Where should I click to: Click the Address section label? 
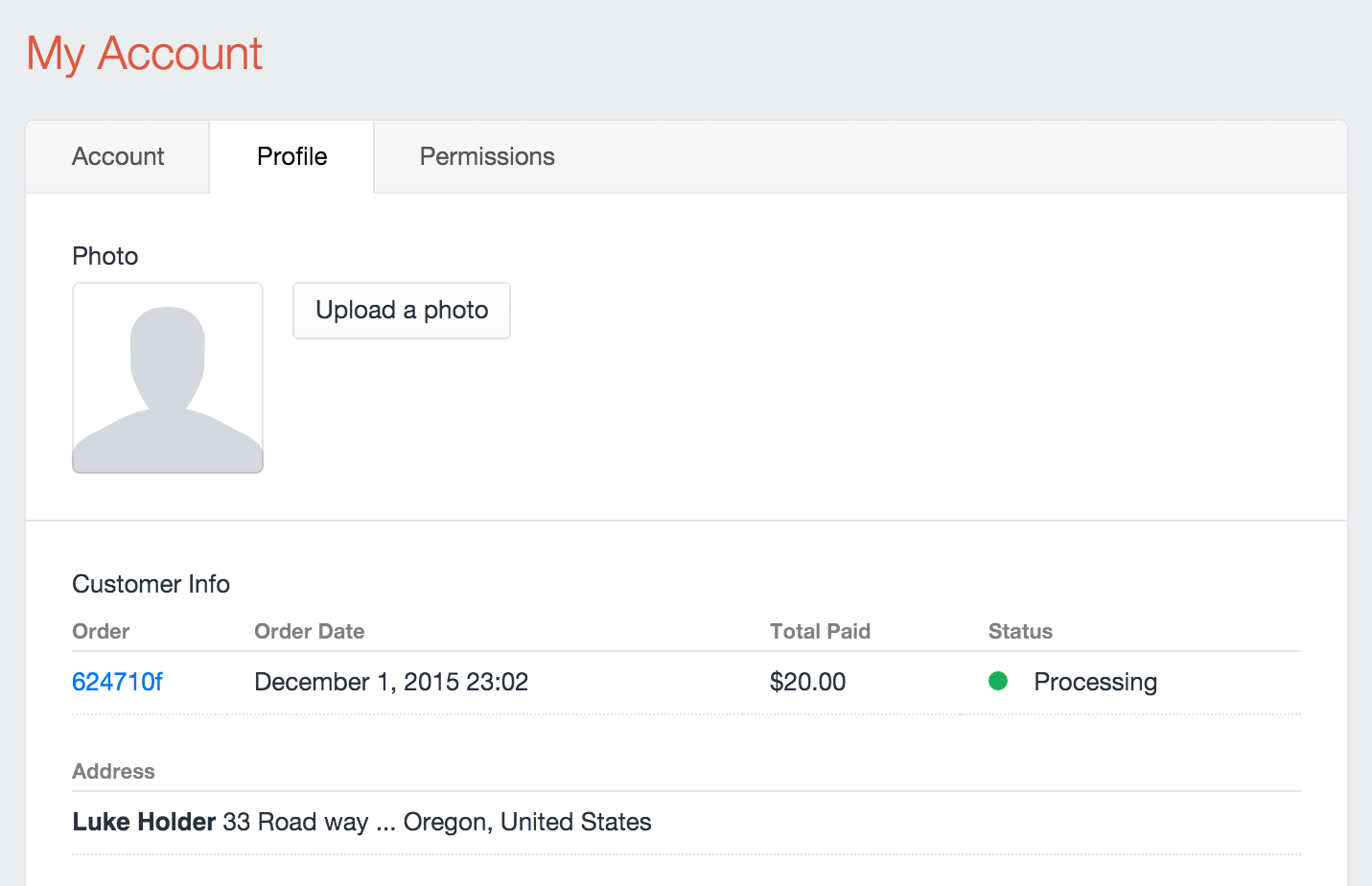(113, 771)
